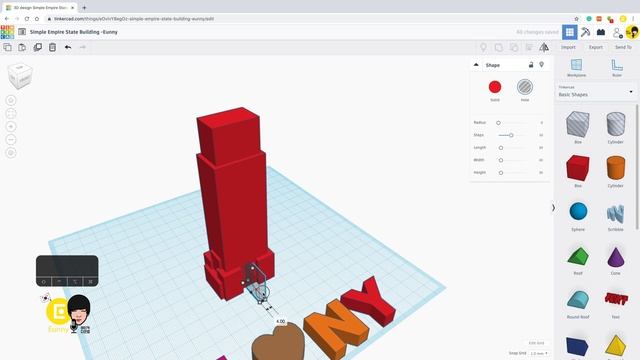
Task: Open Blocks mode with the pickaxe icon
Action: 585,32
